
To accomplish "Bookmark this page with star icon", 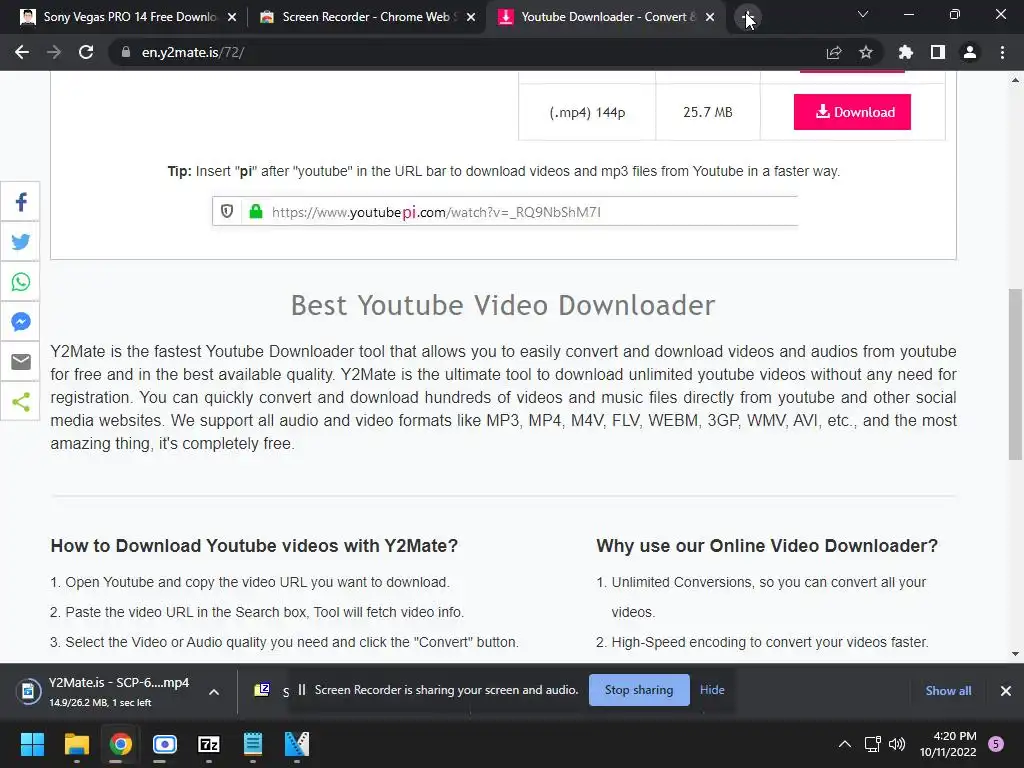I will click(866, 52).
